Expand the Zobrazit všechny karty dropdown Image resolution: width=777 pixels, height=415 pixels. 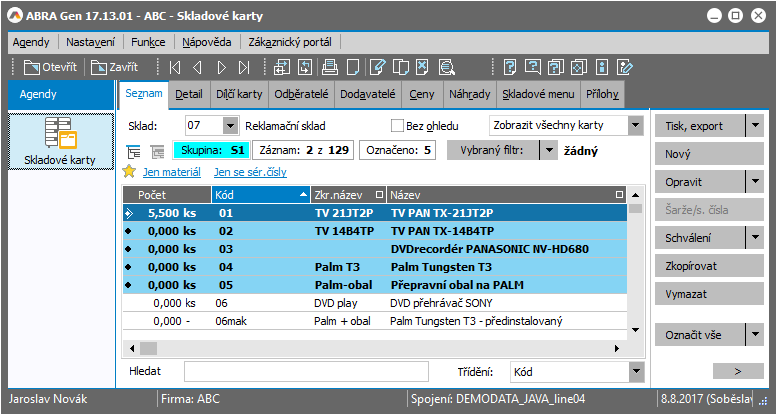pos(635,126)
